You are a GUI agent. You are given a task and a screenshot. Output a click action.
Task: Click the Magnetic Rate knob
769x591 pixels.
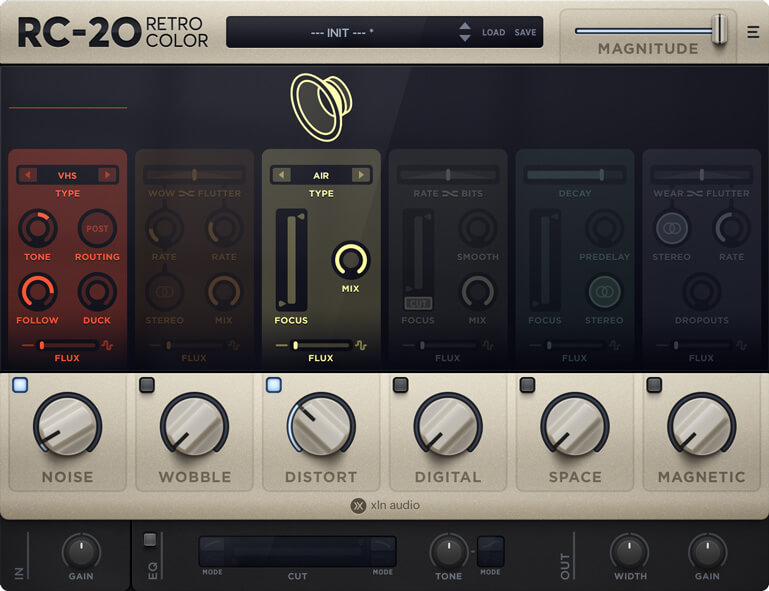pyautogui.click(x=731, y=229)
